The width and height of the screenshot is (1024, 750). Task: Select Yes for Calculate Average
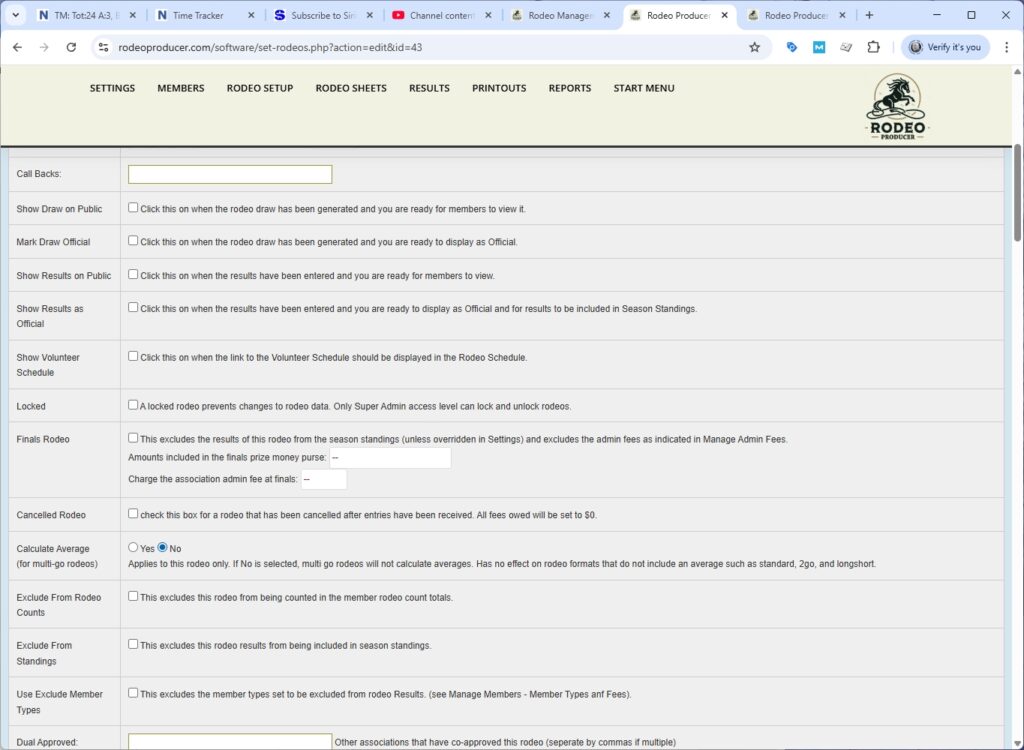(133, 548)
